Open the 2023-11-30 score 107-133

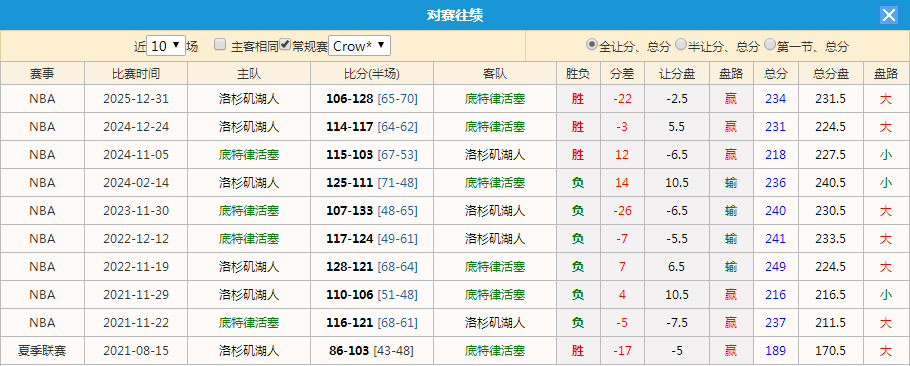coord(349,211)
